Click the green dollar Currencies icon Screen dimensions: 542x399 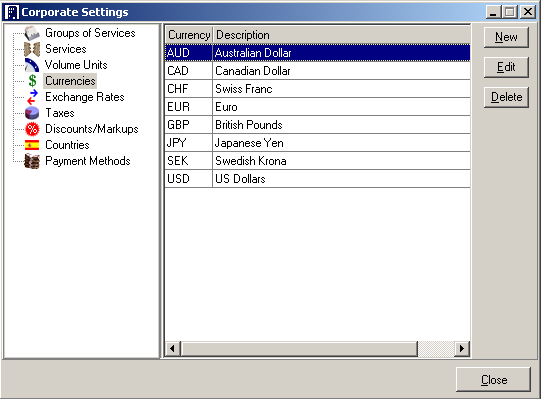[32, 81]
